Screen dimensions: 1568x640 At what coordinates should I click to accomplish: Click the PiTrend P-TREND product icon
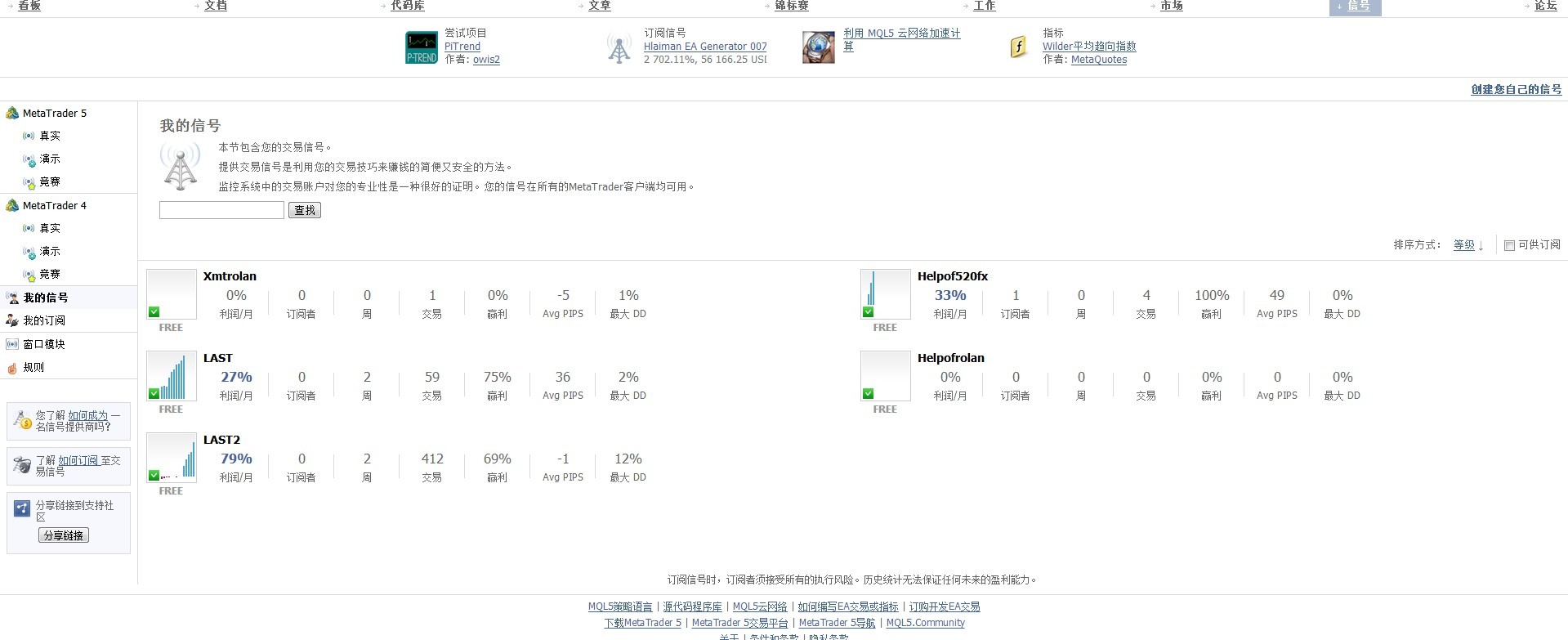[422, 47]
